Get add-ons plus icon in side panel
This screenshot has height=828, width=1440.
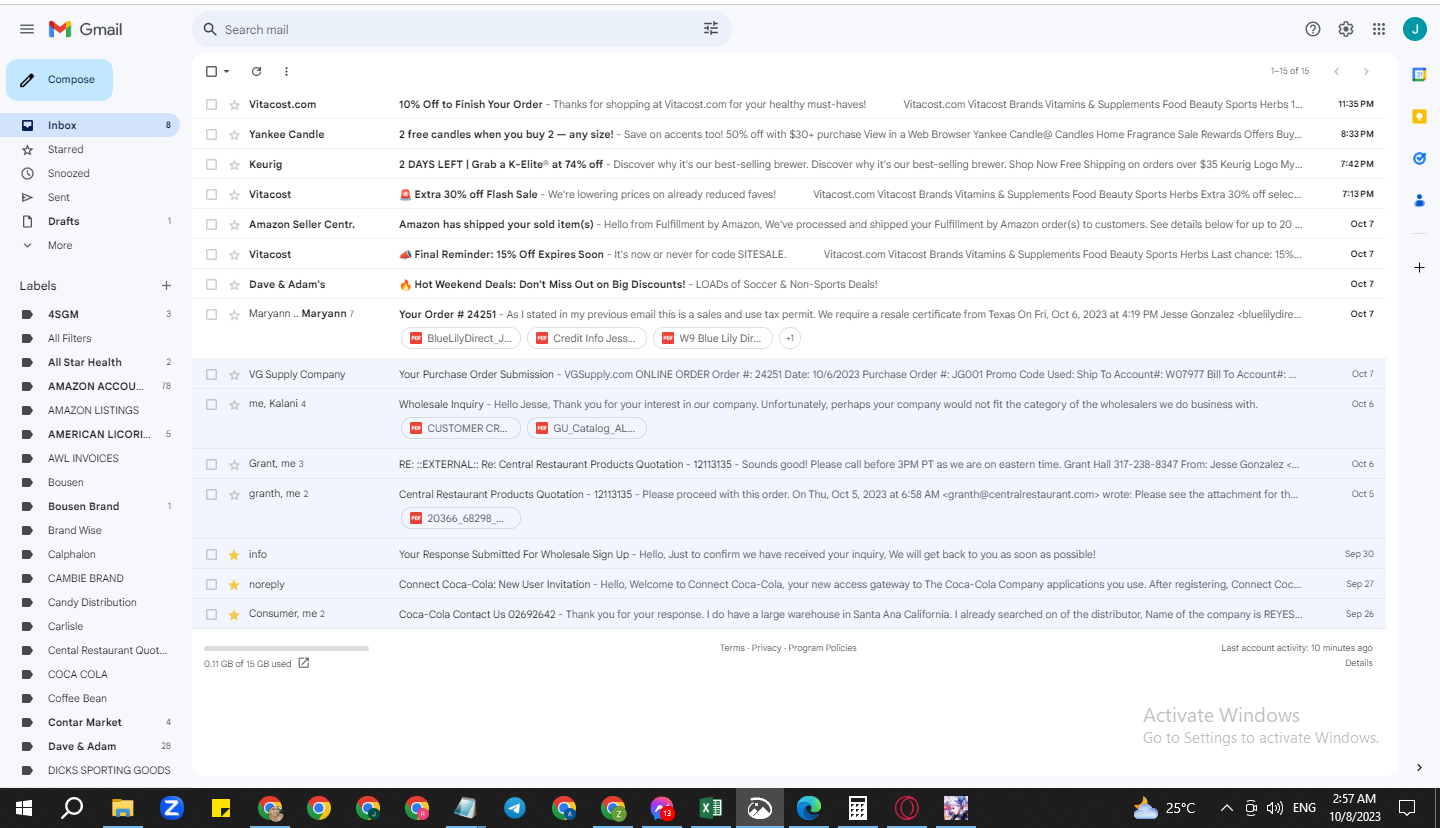click(1419, 268)
